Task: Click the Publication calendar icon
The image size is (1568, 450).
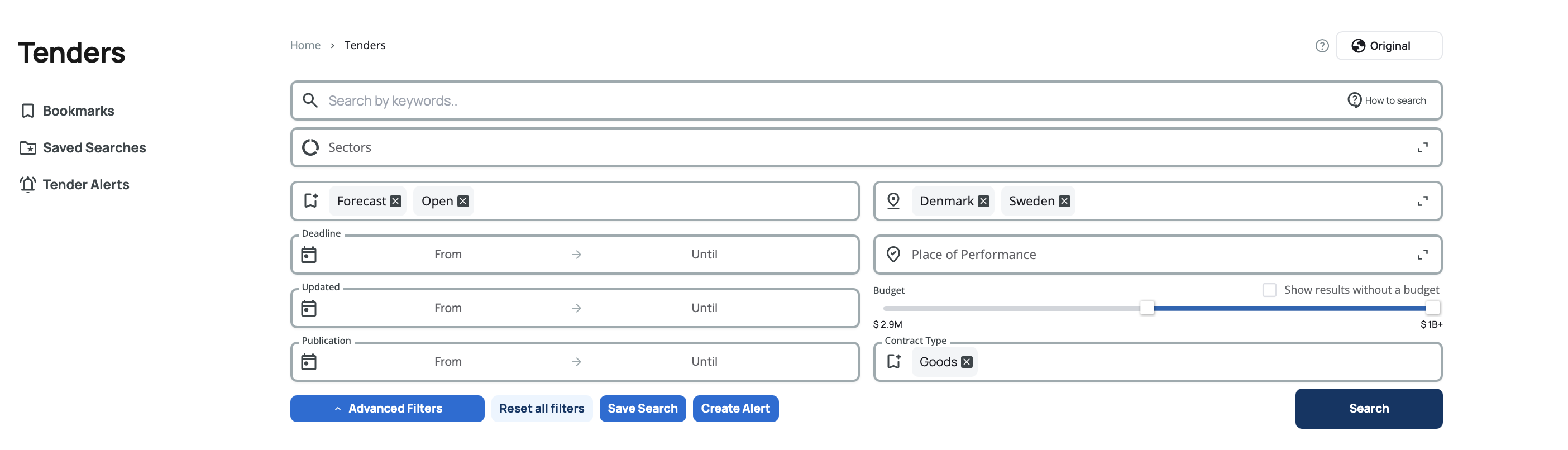Action: click(309, 362)
